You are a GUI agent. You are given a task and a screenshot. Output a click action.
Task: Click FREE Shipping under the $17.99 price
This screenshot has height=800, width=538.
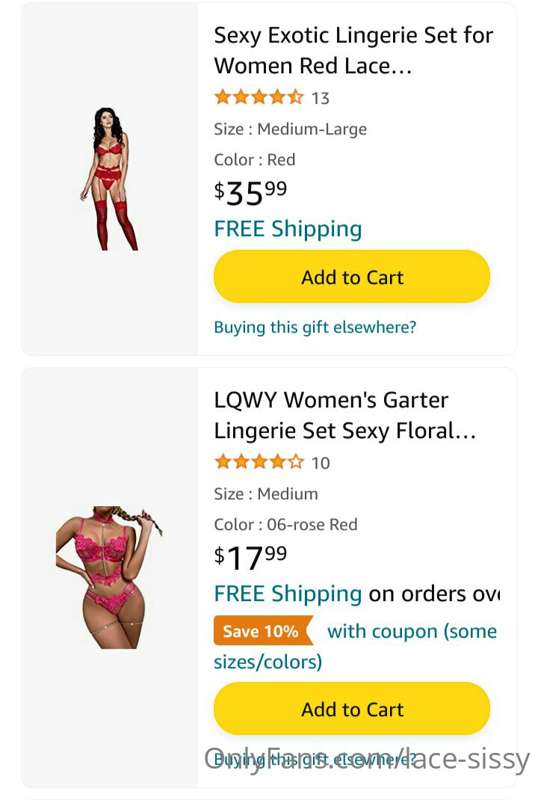288,594
